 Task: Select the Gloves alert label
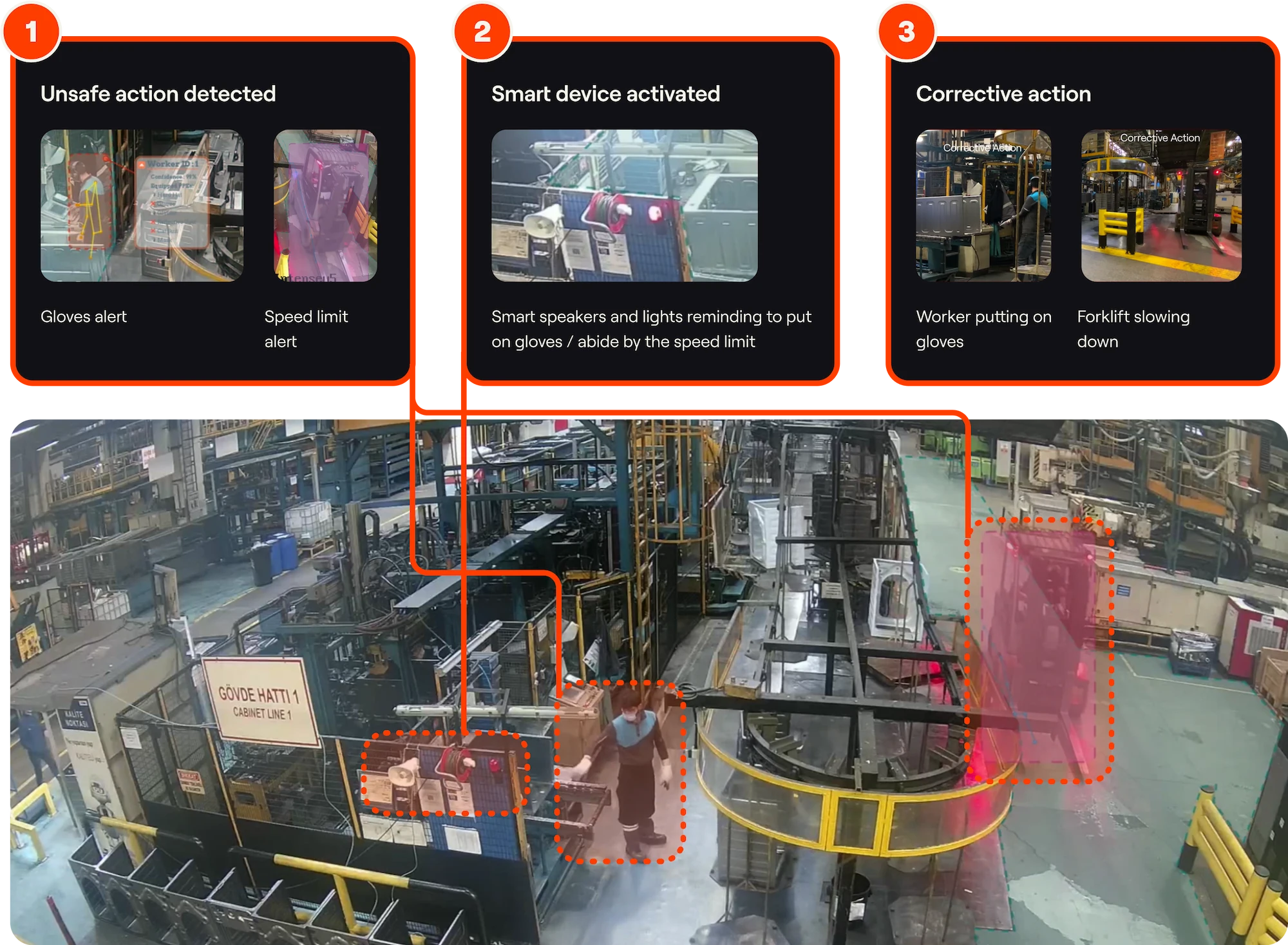[x=84, y=317]
